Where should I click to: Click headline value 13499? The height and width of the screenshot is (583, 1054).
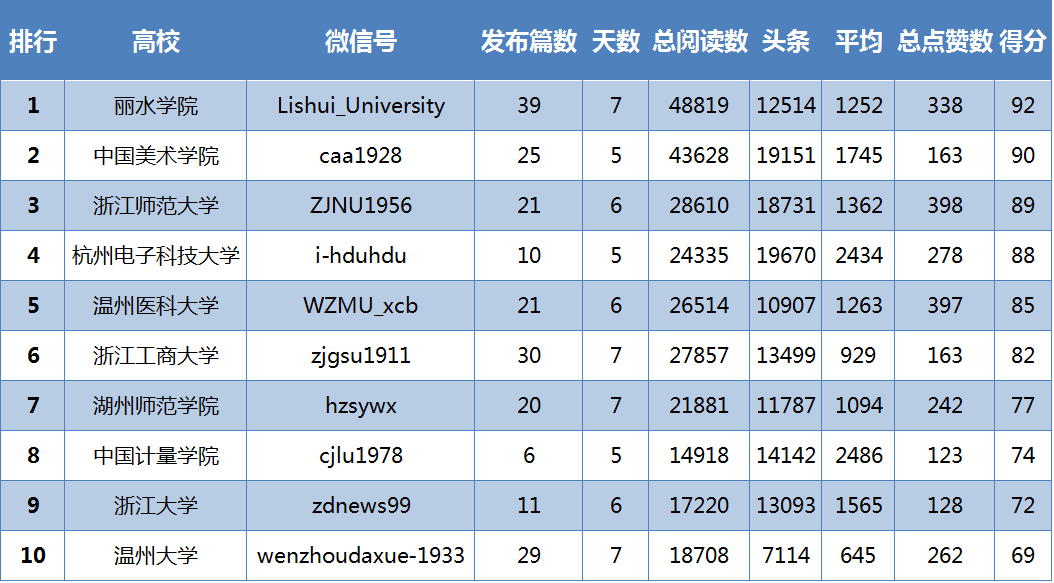pyautogui.click(x=786, y=355)
